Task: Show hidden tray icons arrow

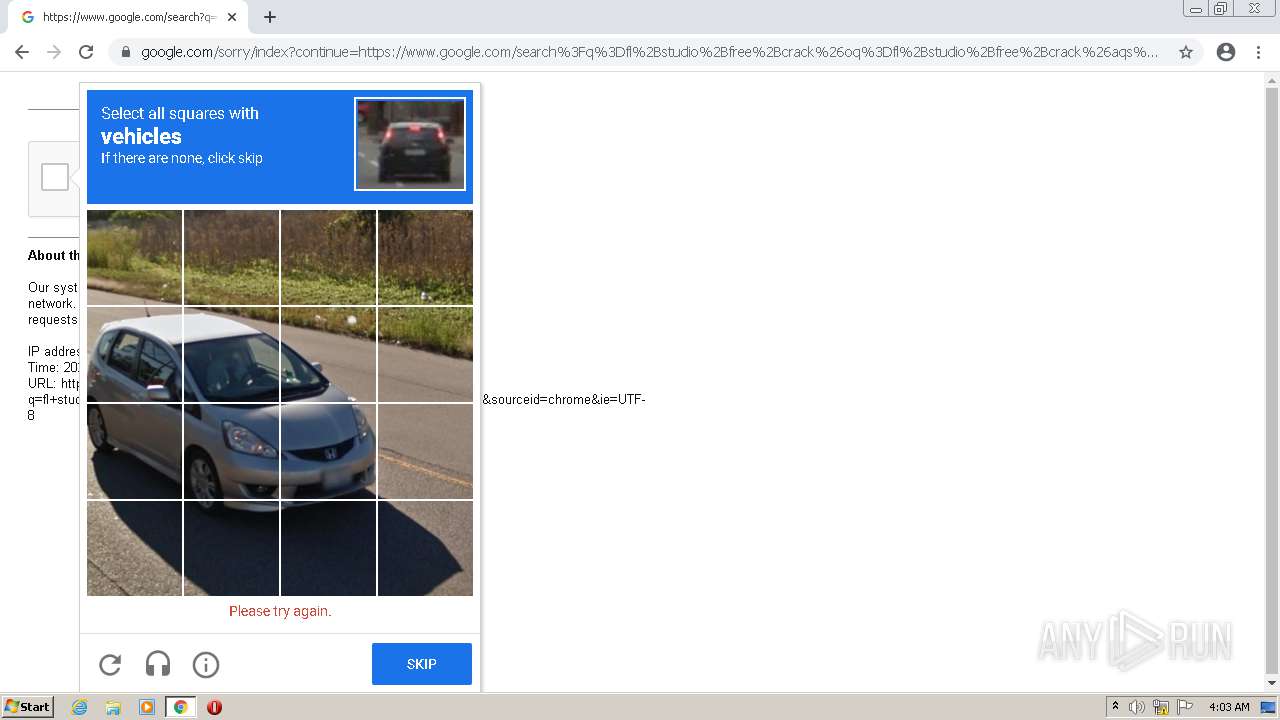Action: coord(1115,707)
